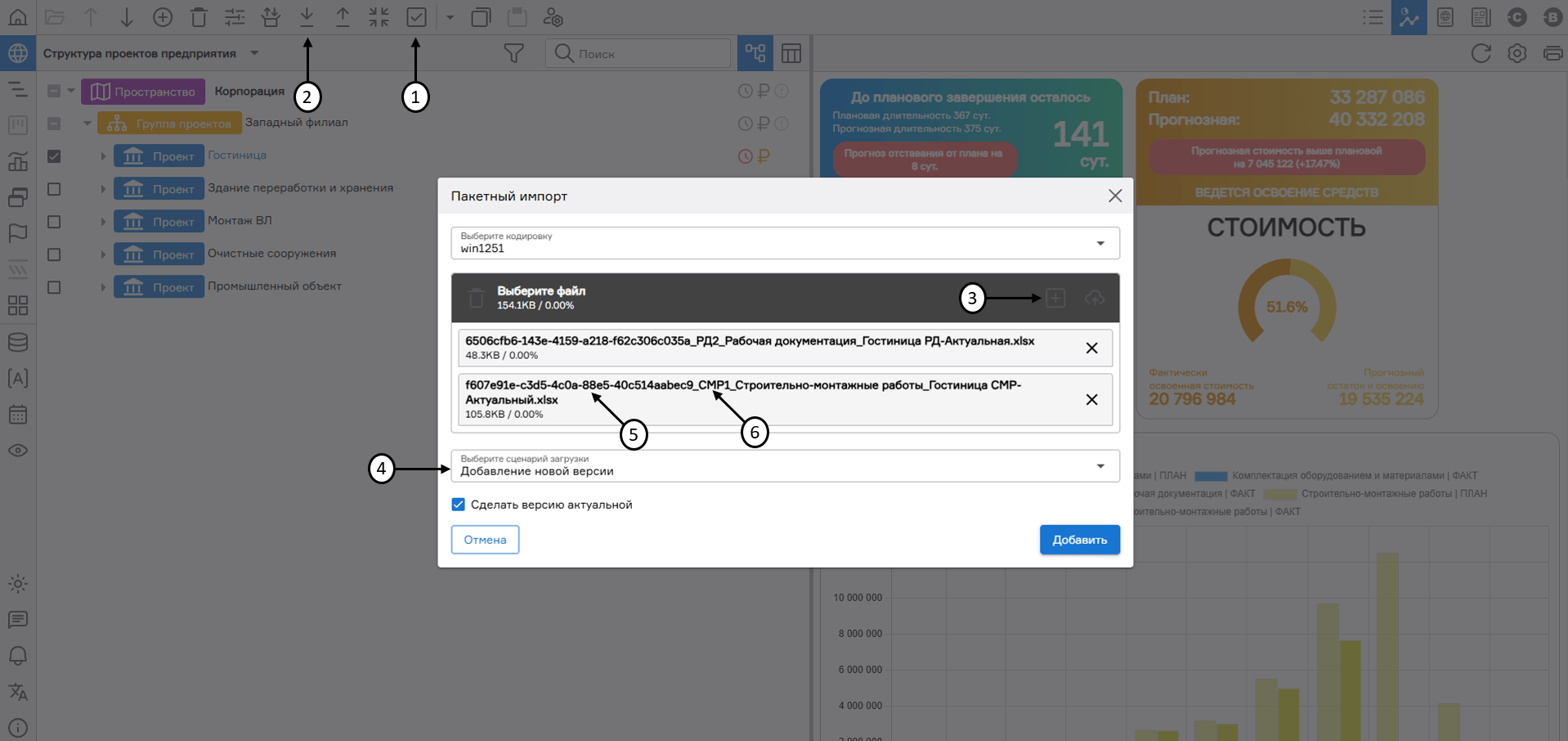The image size is (1568, 741).
Task: Click the refresh icon on dashboard panel
Action: (1481, 53)
